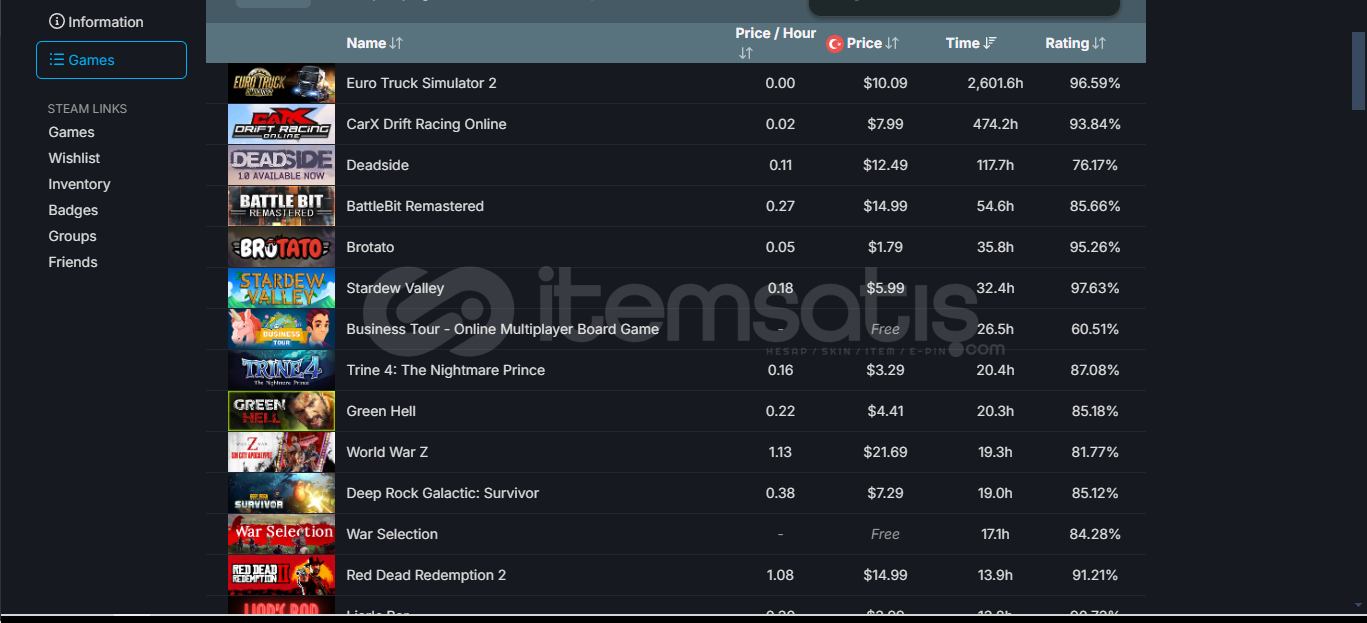Open the Business Tour game thumbnail

(281, 329)
